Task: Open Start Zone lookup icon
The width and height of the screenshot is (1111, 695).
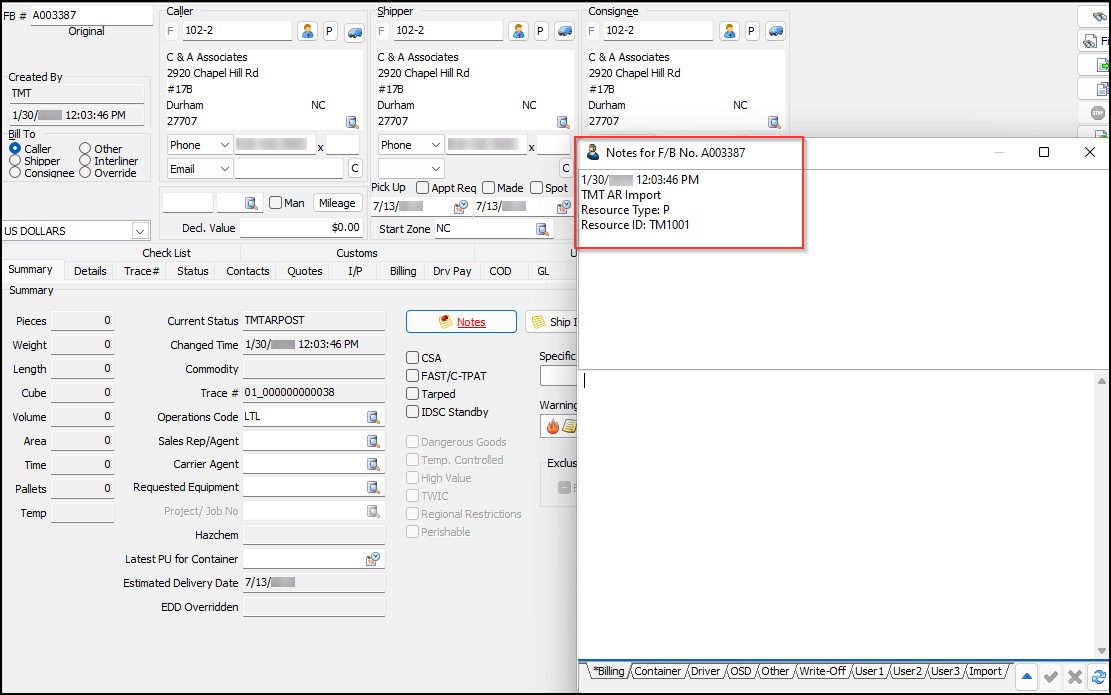Action: 542,229
